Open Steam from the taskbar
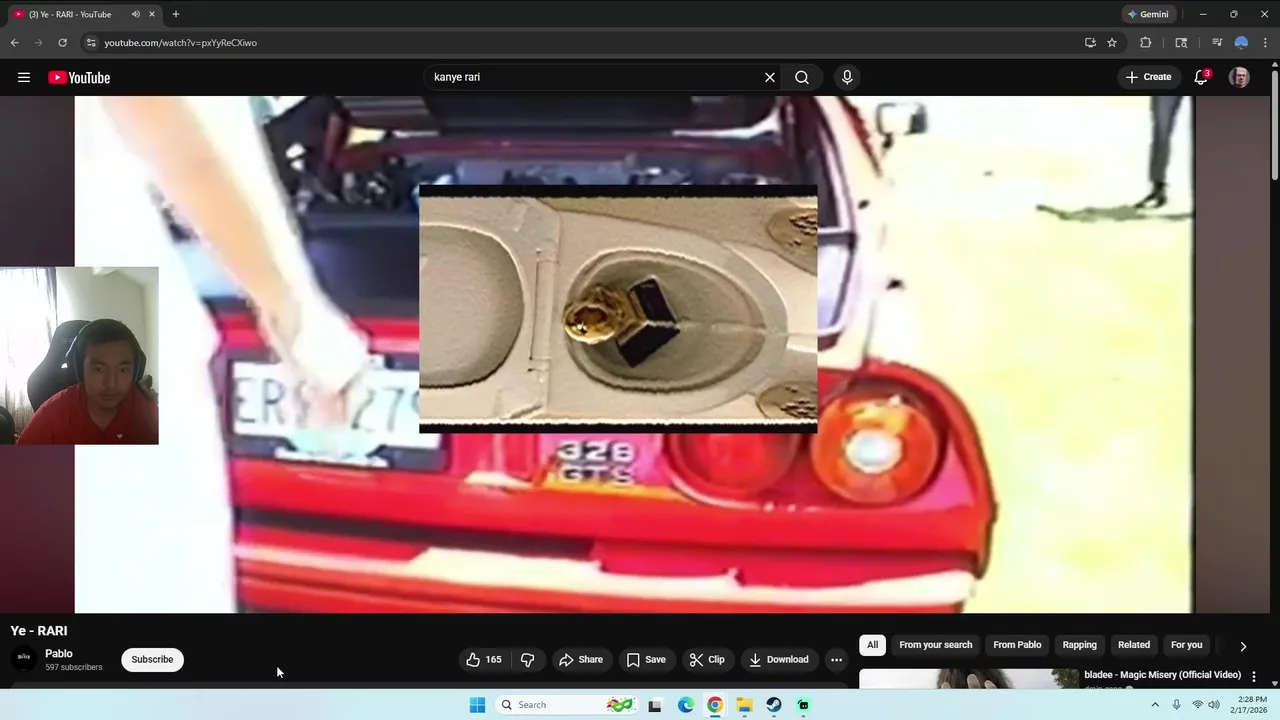The image size is (1280, 720). click(x=774, y=705)
